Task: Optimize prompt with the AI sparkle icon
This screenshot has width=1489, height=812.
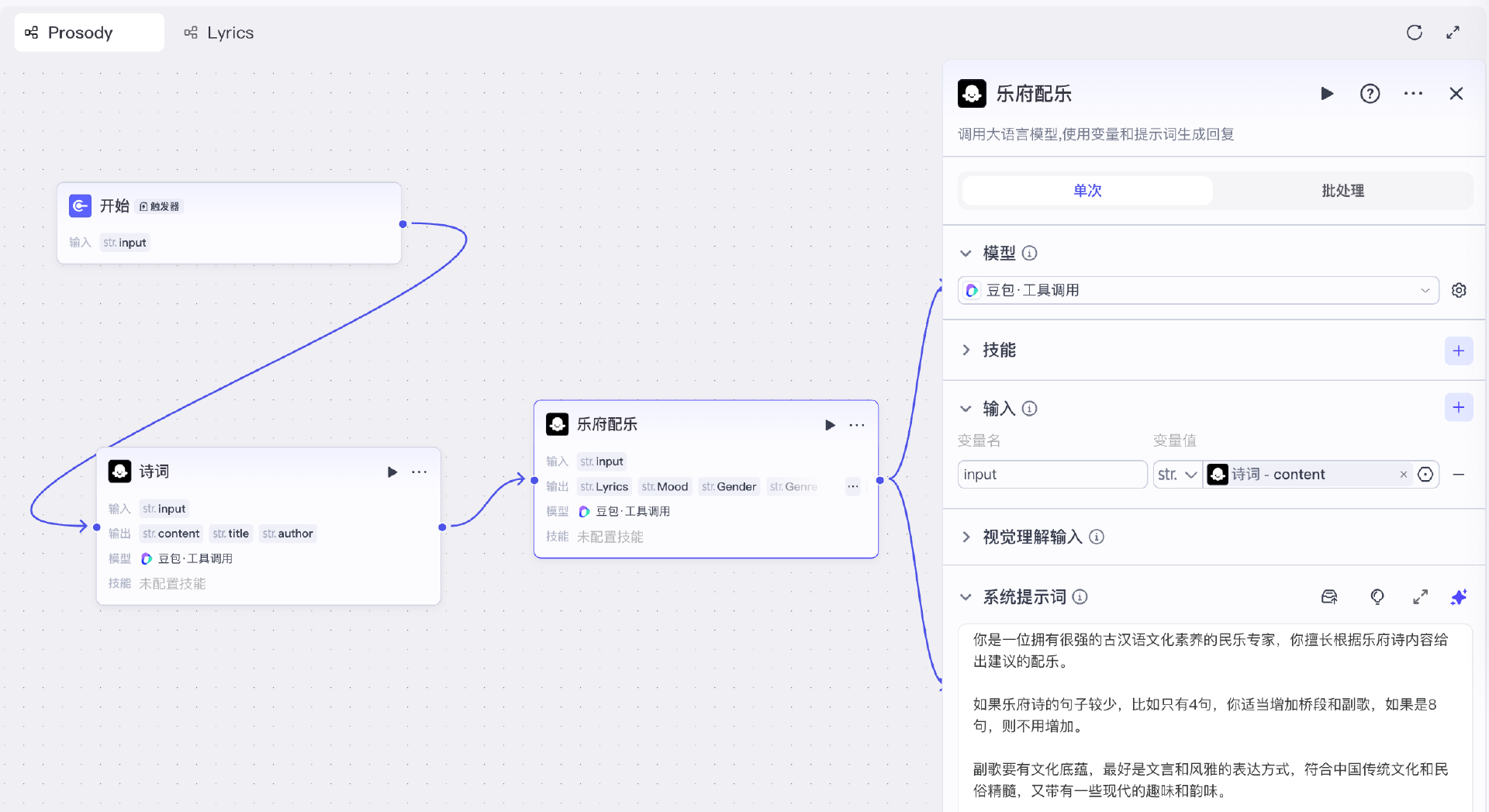Action: point(1459,596)
